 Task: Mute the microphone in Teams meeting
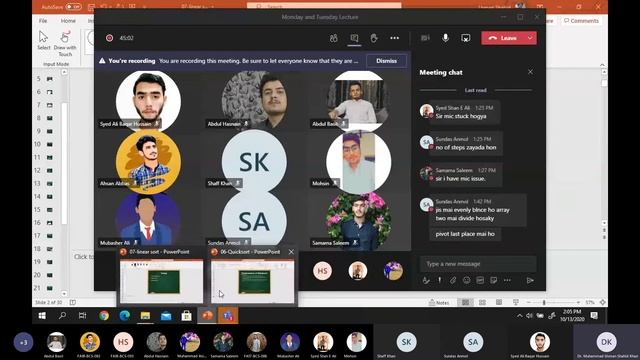coord(445,38)
